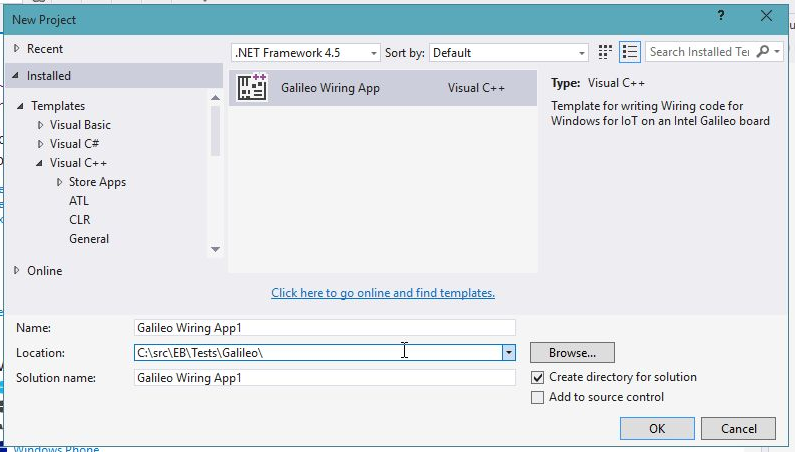The height and width of the screenshot is (452, 795).
Task: Click link to find templates online
Action: tap(383, 293)
